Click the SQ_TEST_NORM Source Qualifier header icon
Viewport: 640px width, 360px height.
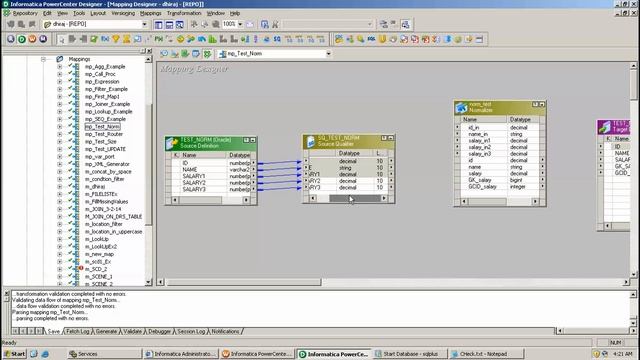[311, 141]
